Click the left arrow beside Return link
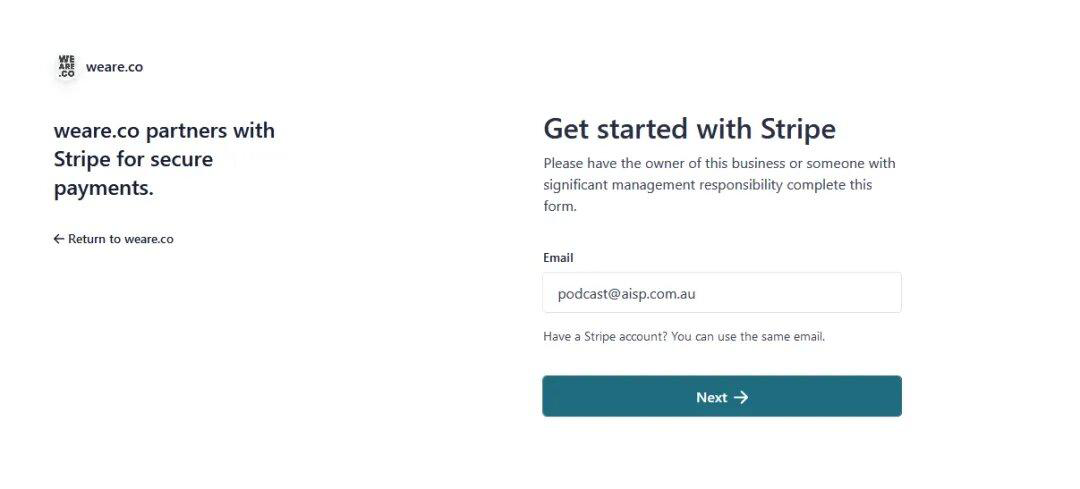 [x=59, y=239]
